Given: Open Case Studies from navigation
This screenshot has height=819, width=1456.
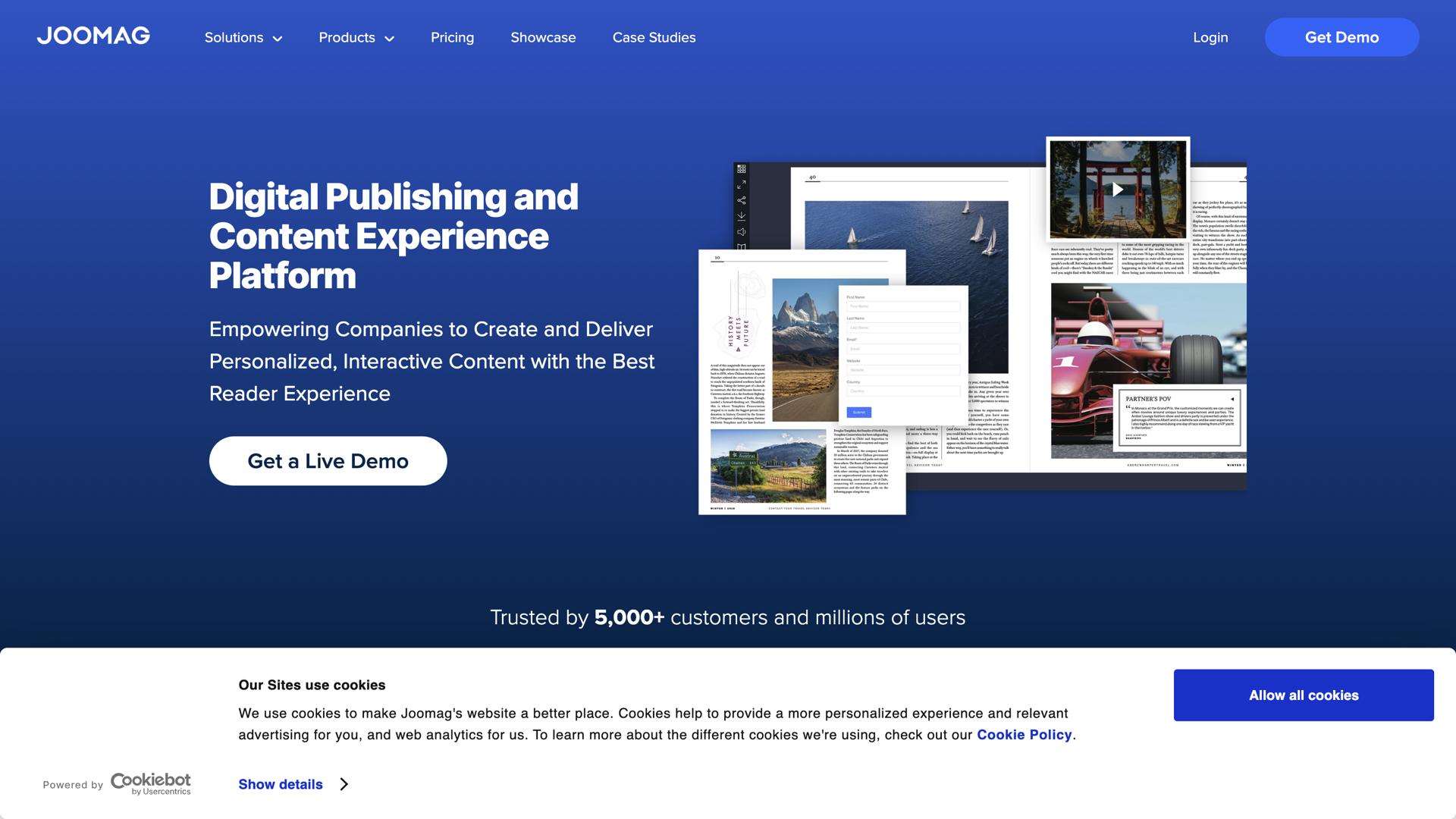Looking at the screenshot, I should (x=654, y=38).
